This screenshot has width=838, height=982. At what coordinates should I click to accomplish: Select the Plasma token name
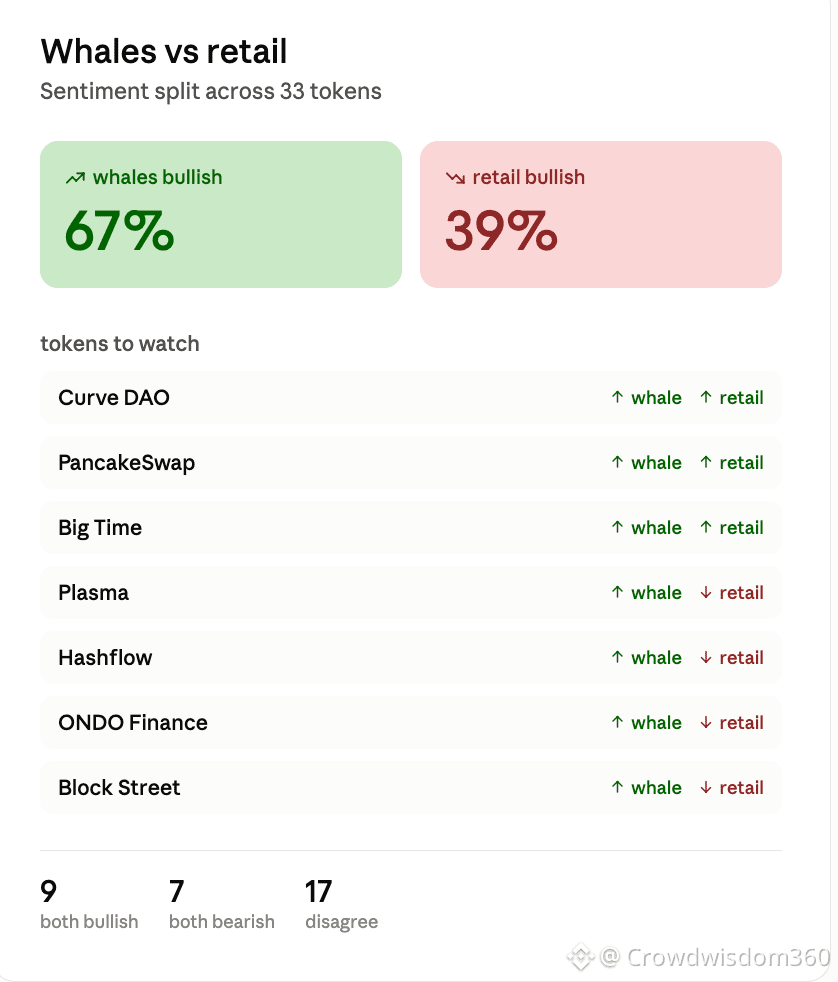click(x=93, y=592)
